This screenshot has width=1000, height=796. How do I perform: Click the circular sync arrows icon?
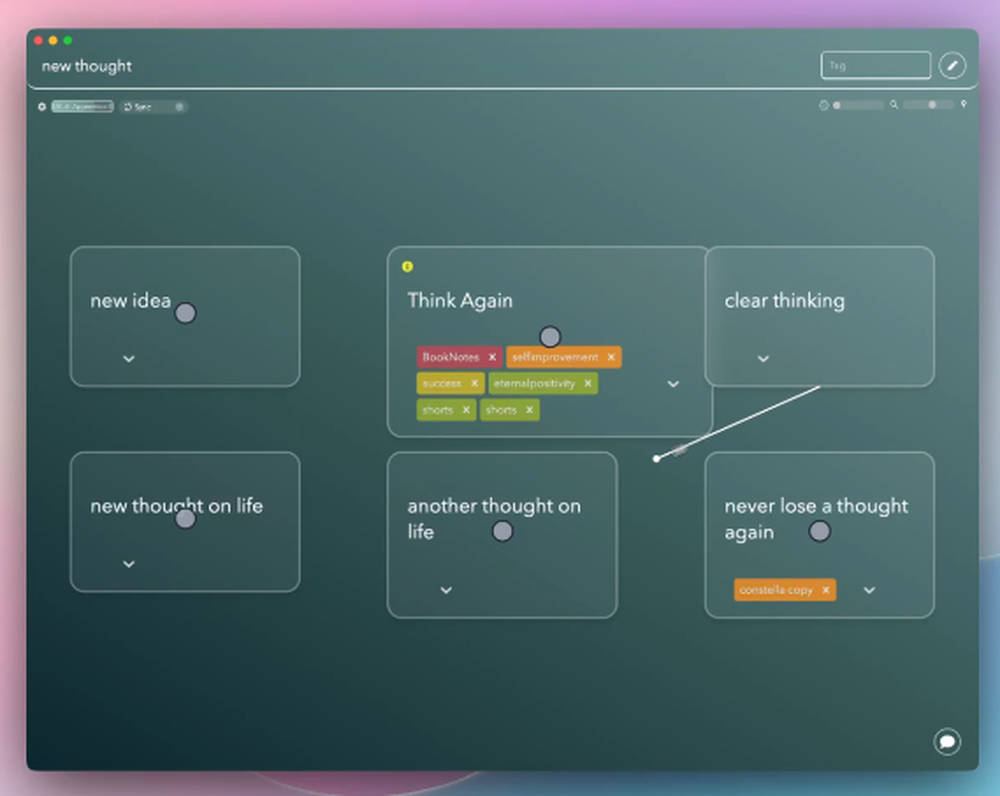point(128,107)
